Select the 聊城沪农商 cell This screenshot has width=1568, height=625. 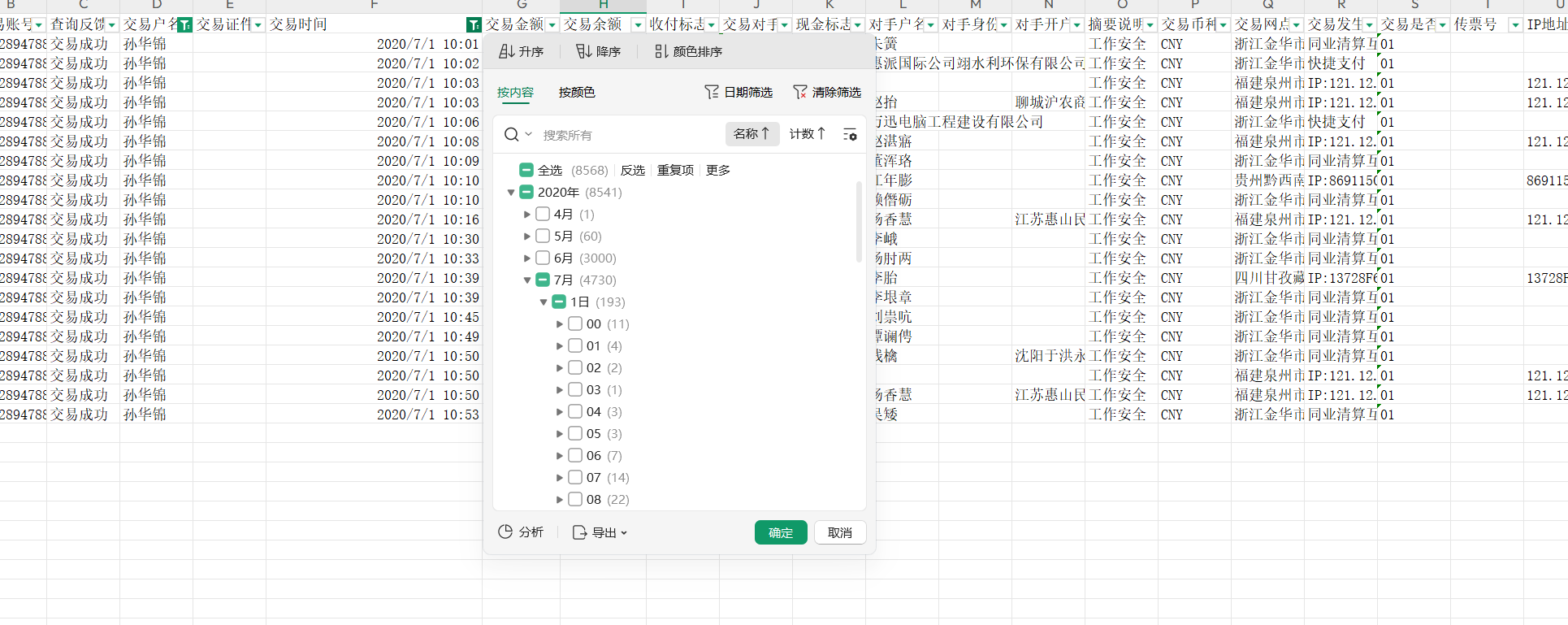1049,102
